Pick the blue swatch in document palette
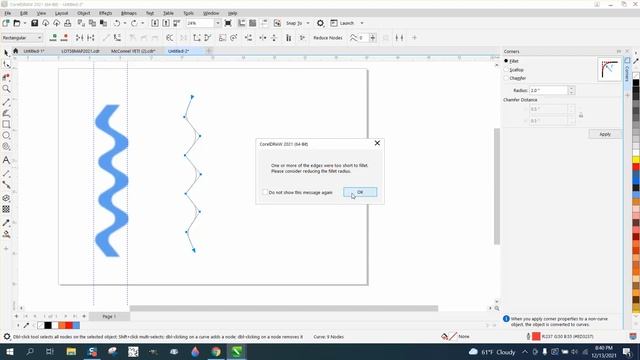The height and width of the screenshot is (360, 640). click(76, 325)
